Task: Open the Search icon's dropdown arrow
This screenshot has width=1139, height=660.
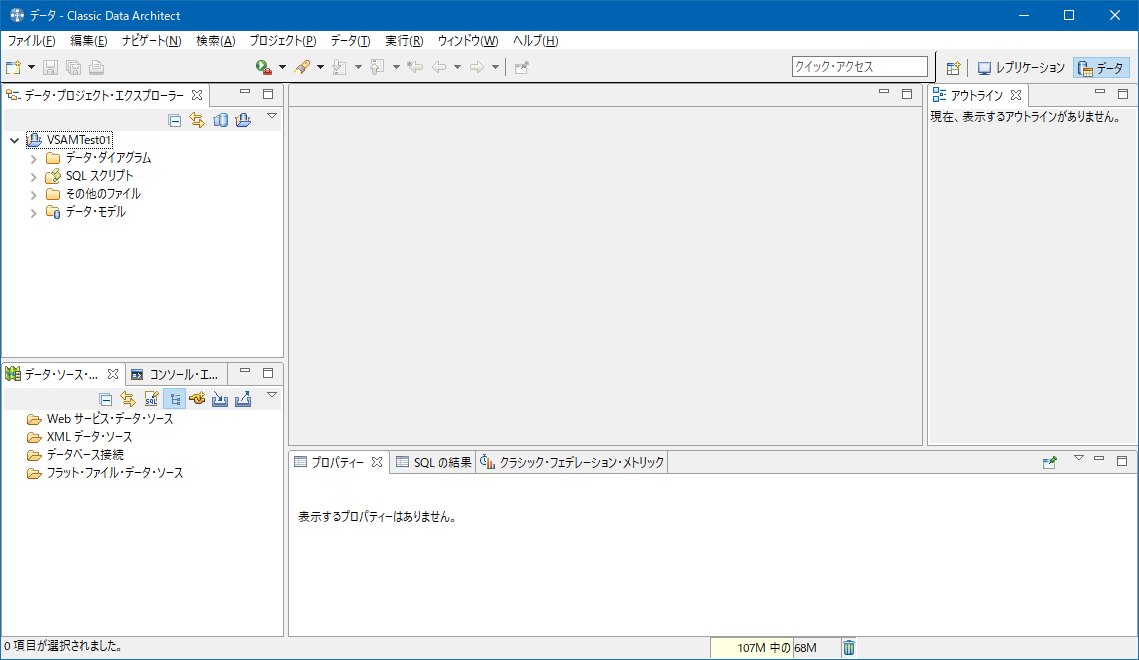Action: coord(320,68)
